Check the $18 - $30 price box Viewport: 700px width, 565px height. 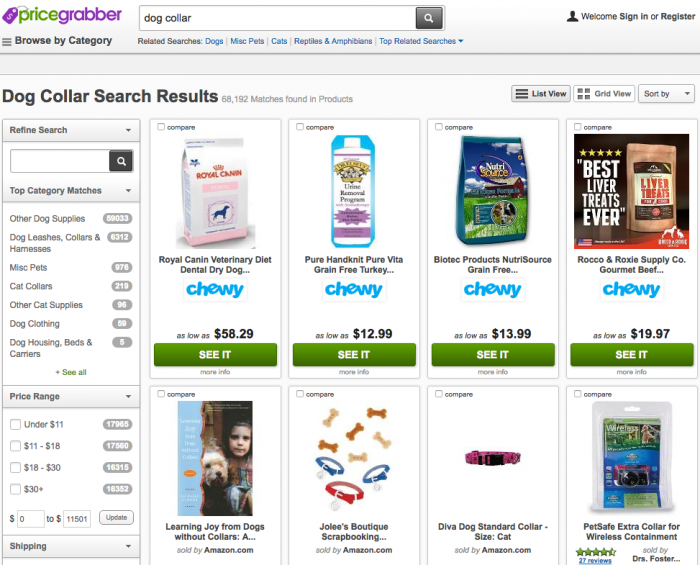click(x=16, y=468)
